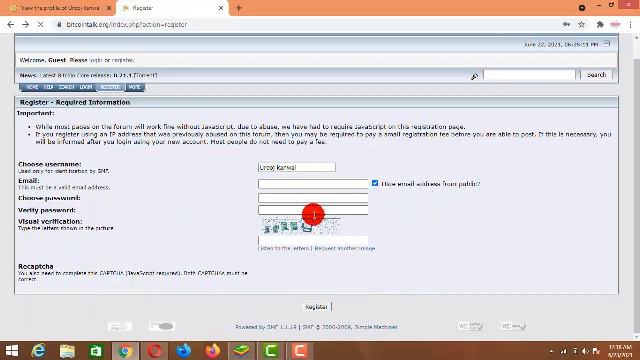Click the browser address bar URL

coord(127,24)
